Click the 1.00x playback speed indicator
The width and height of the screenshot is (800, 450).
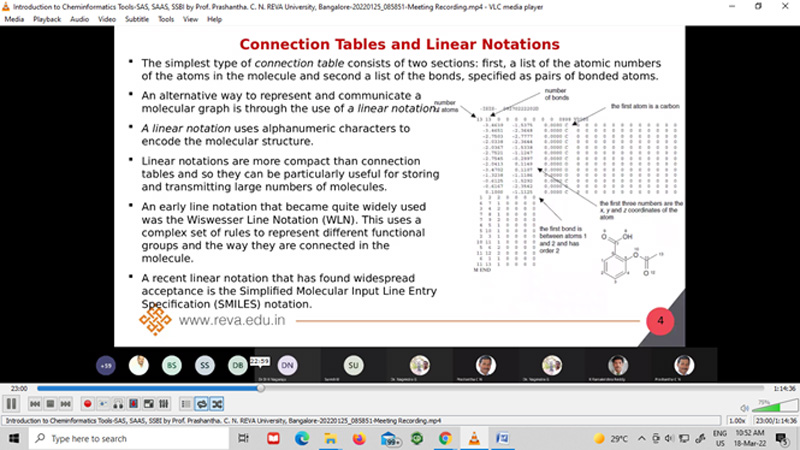(x=737, y=421)
